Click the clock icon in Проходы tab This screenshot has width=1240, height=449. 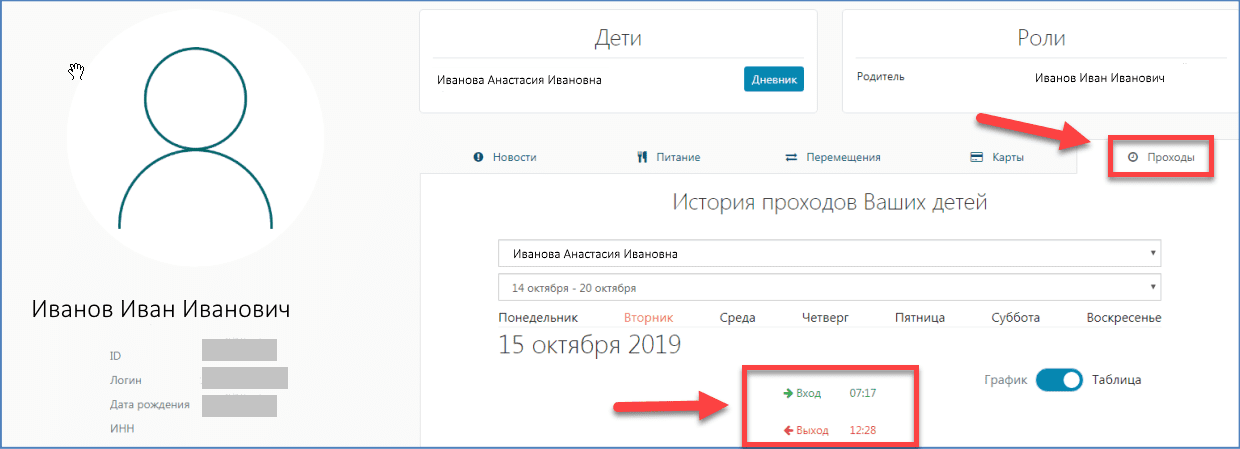pyautogui.click(x=1132, y=157)
